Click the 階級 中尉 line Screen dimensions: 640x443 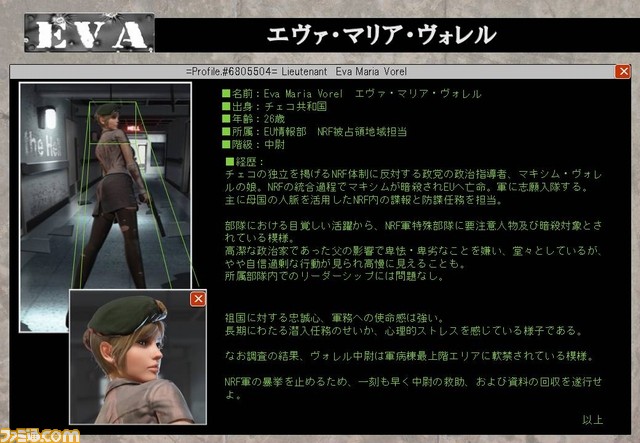click(253, 145)
